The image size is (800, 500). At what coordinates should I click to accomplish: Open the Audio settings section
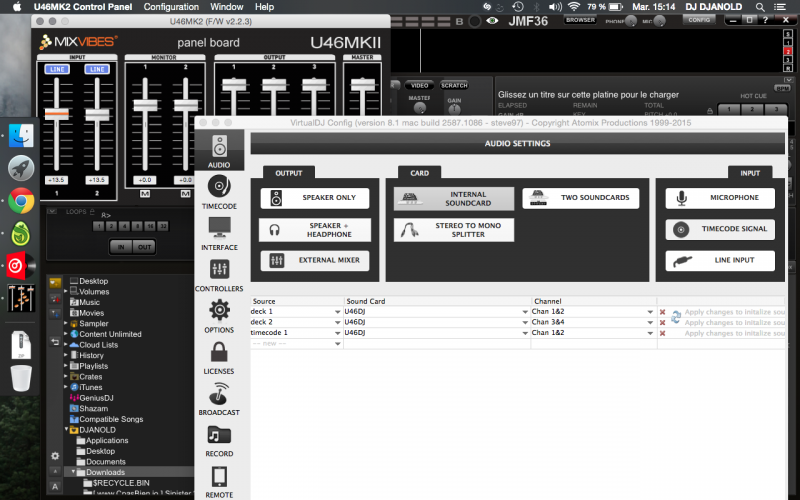click(219, 151)
